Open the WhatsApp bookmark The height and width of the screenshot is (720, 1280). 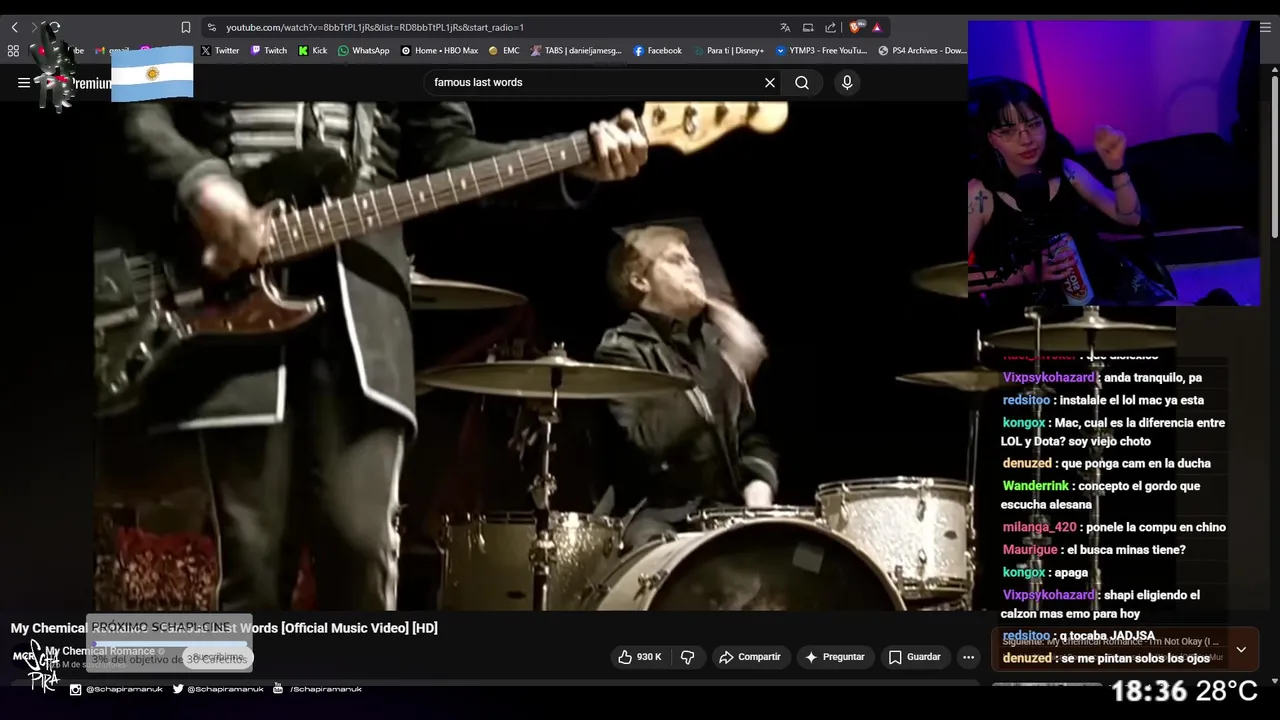[363, 50]
